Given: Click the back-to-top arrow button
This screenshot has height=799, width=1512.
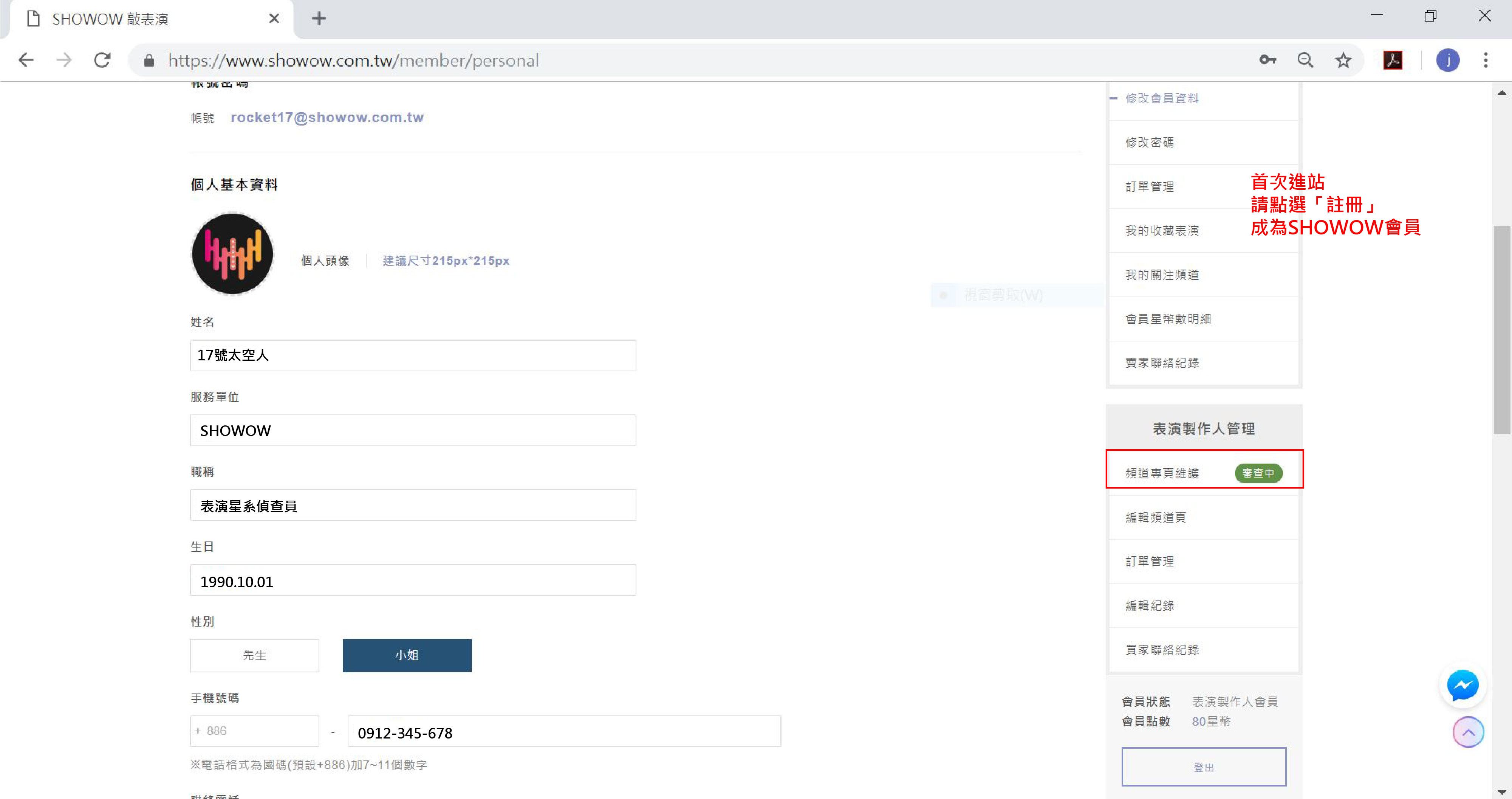Looking at the screenshot, I should pyautogui.click(x=1469, y=732).
